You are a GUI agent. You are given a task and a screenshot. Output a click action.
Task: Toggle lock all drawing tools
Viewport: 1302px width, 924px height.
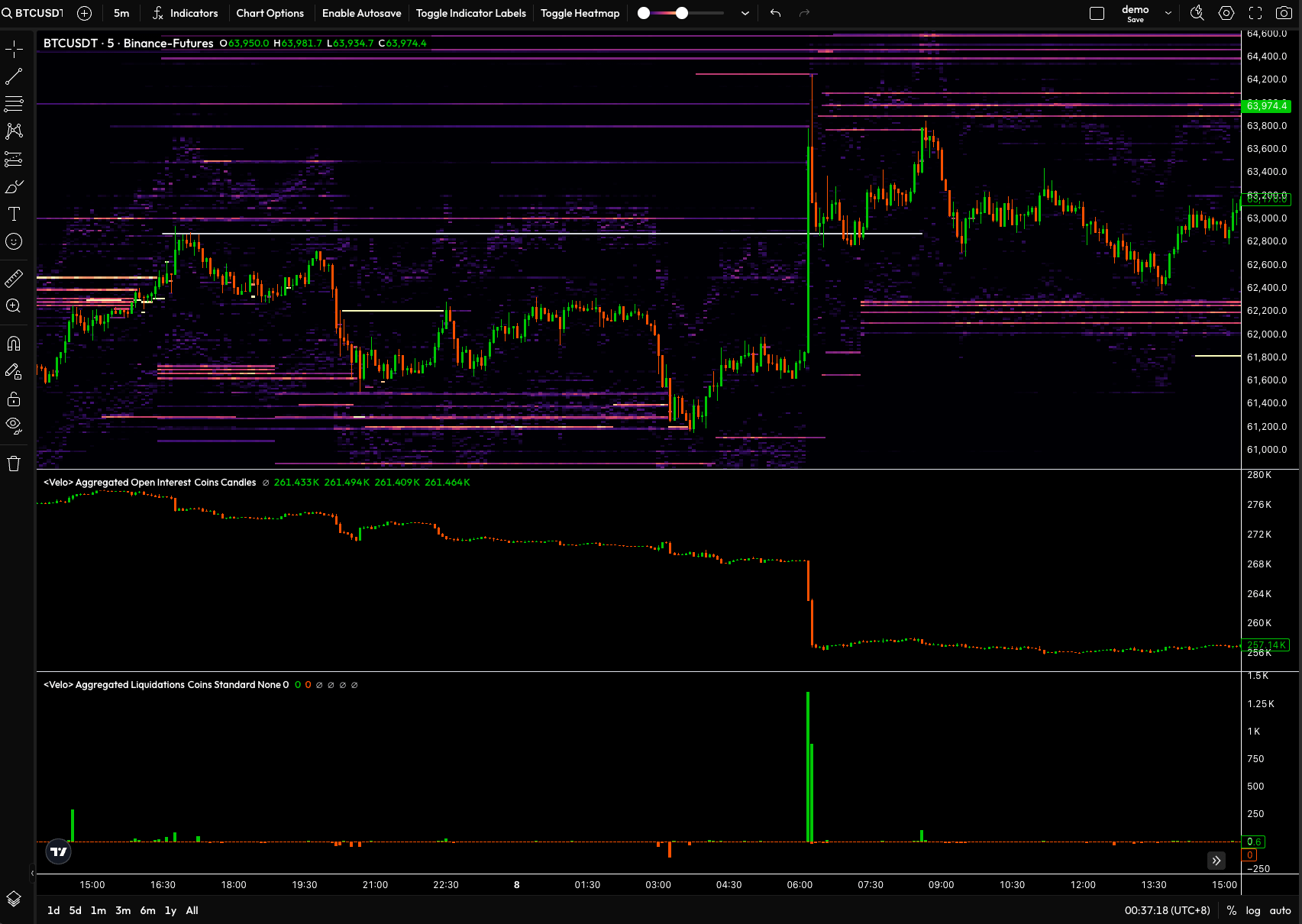pyautogui.click(x=14, y=399)
